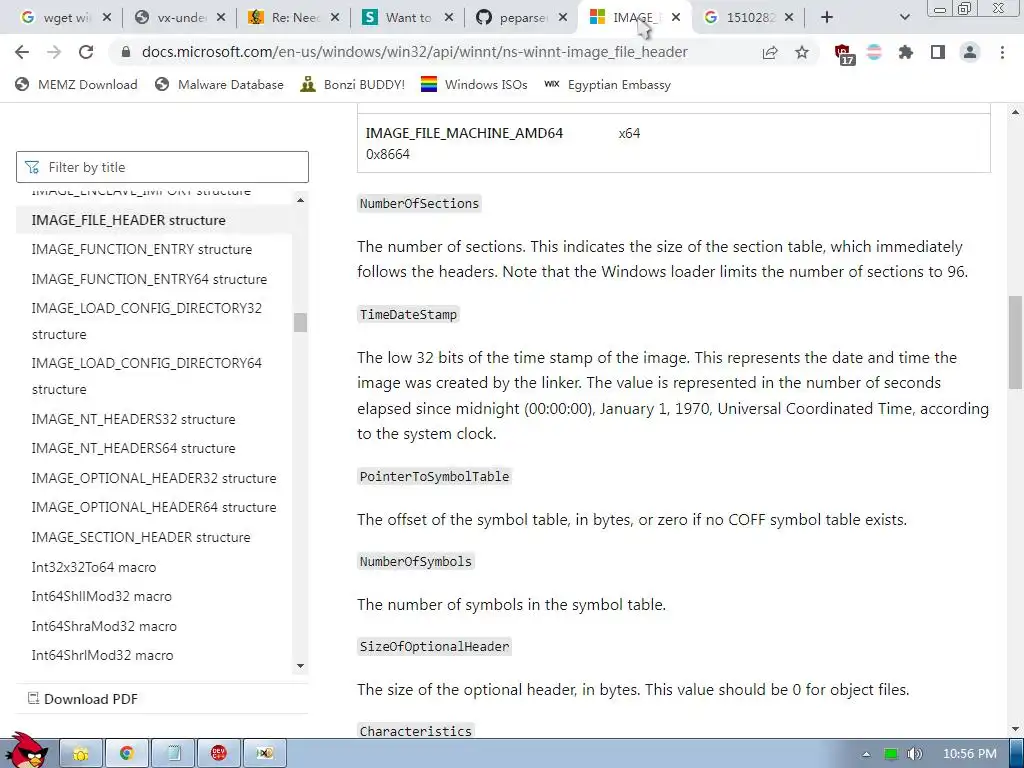The height and width of the screenshot is (768, 1024).
Task: Expand the tab search dropdown arrow
Action: (904, 18)
